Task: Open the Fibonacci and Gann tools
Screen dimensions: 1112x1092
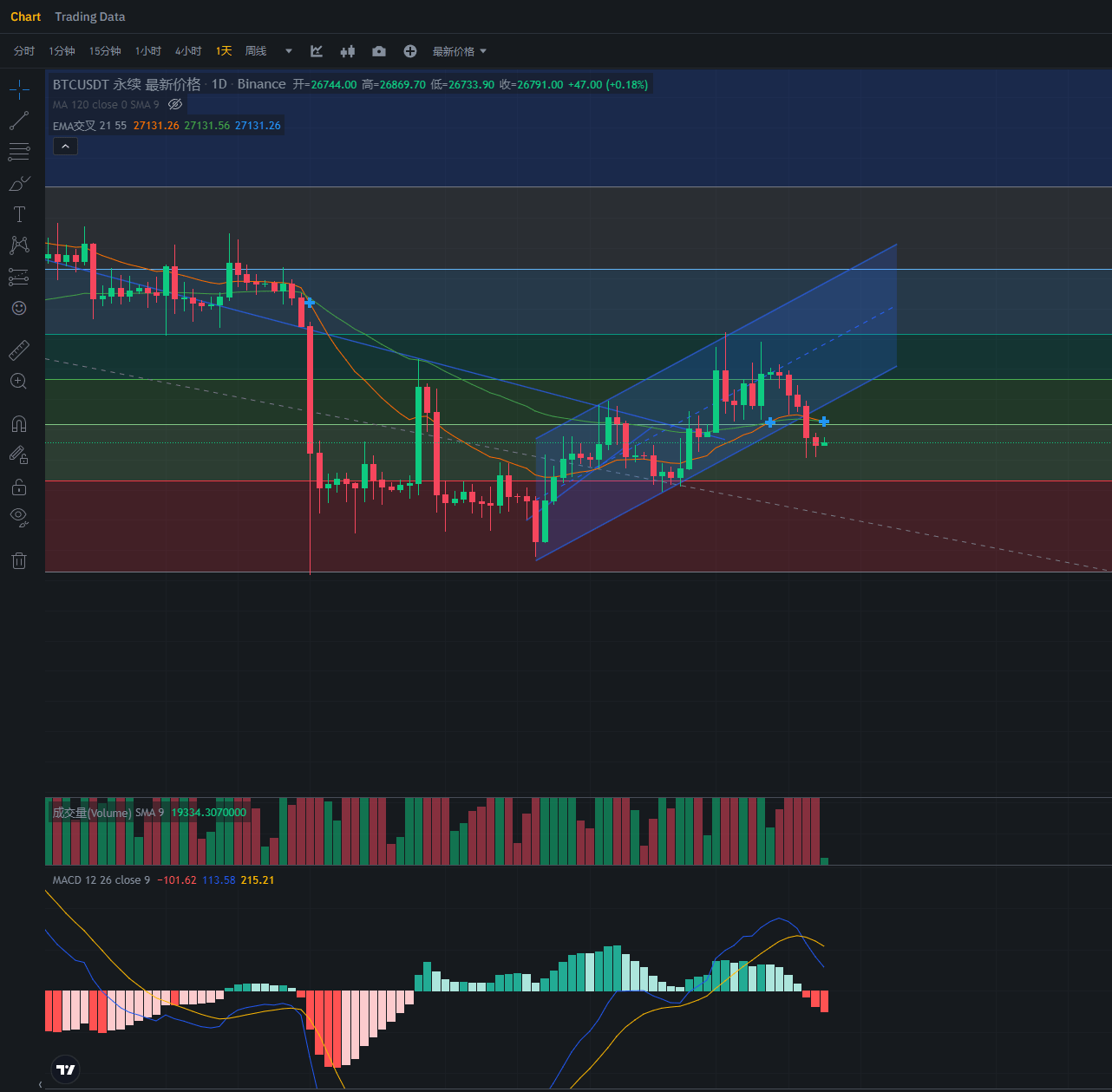Action: (x=19, y=152)
